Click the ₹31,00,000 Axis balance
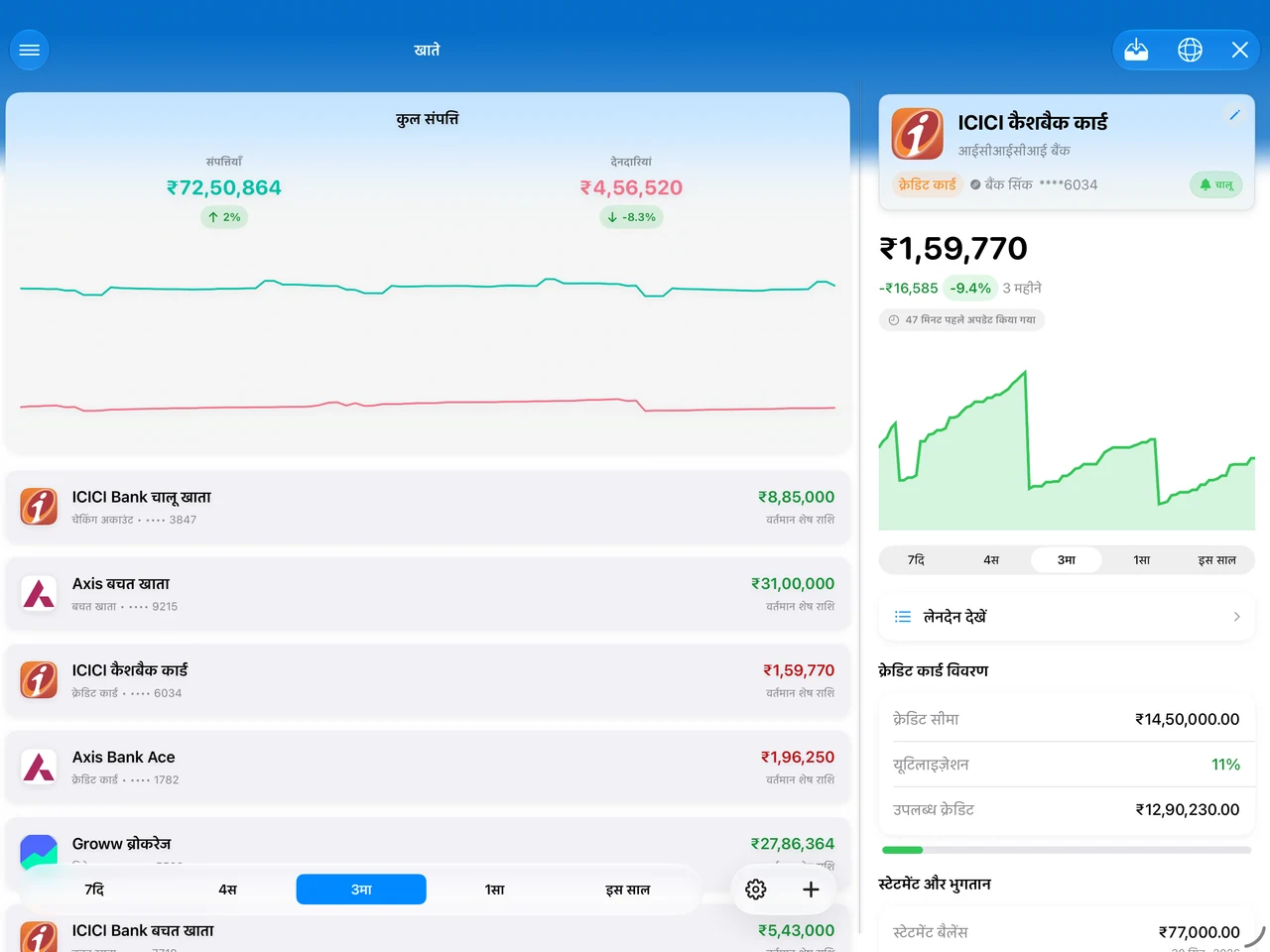Screen dimensions: 1270x952 793,584
